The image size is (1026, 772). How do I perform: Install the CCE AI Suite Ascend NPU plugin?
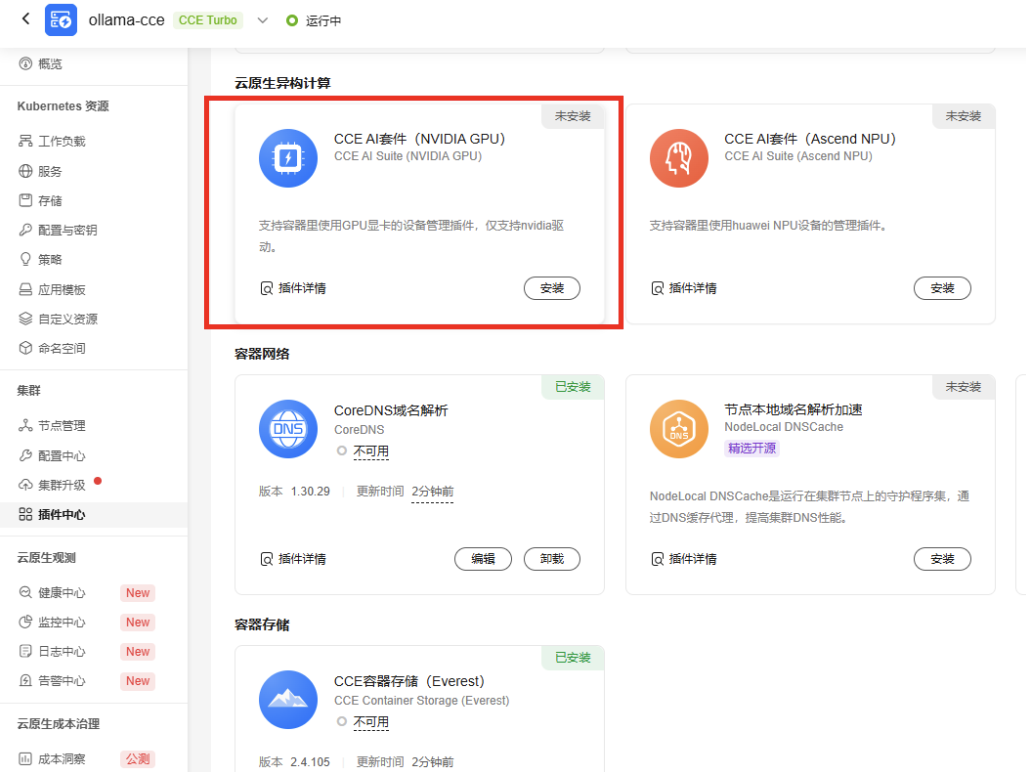point(942,289)
